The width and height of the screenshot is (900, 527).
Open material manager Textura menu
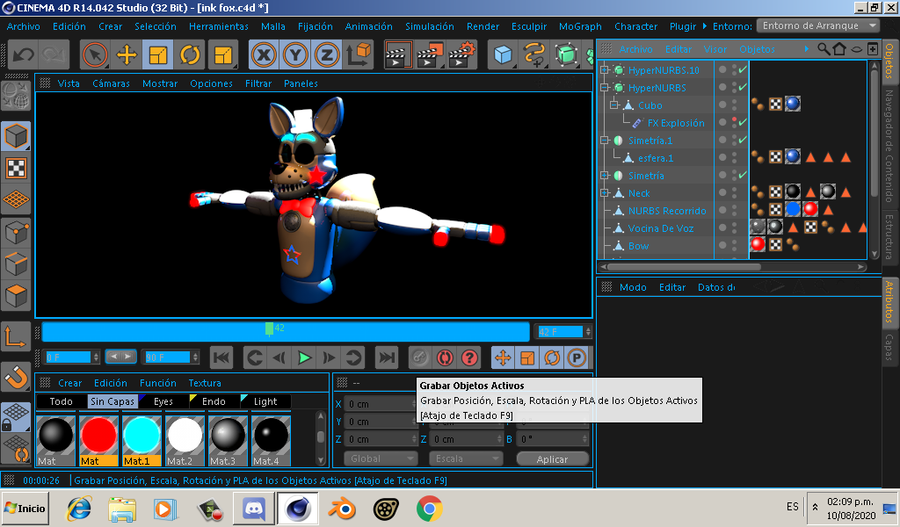coord(205,383)
